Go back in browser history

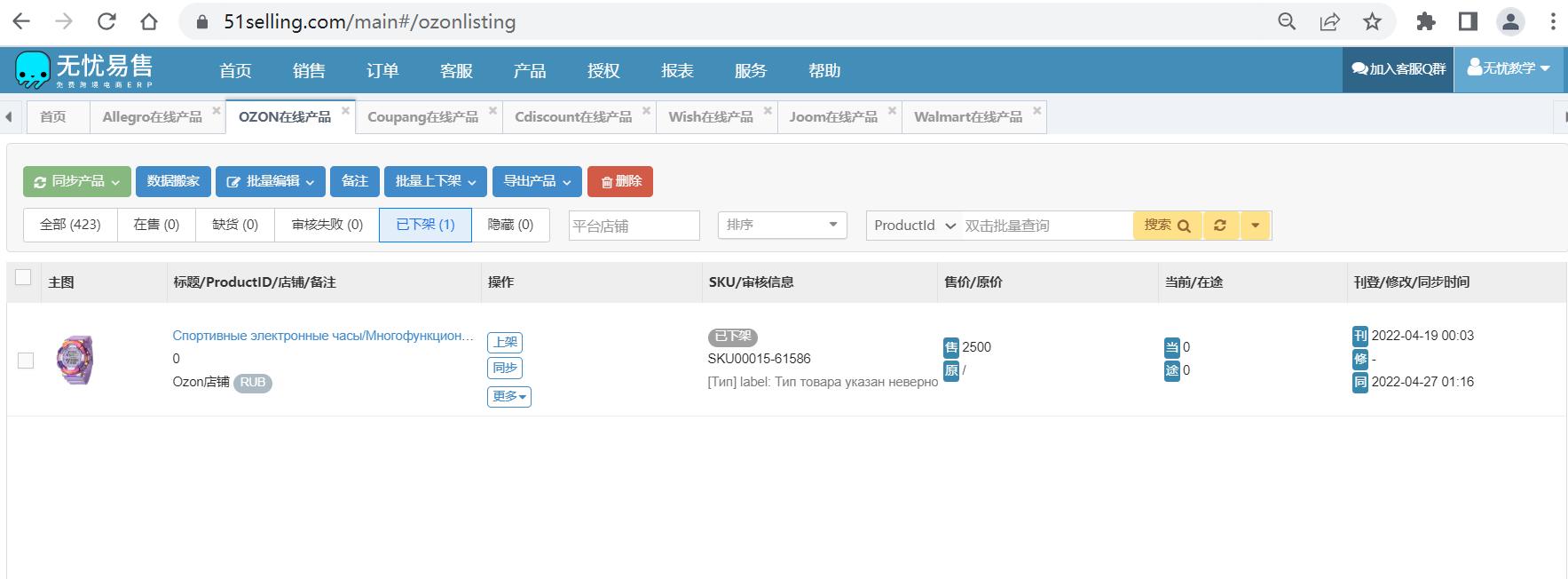(x=21, y=21)
